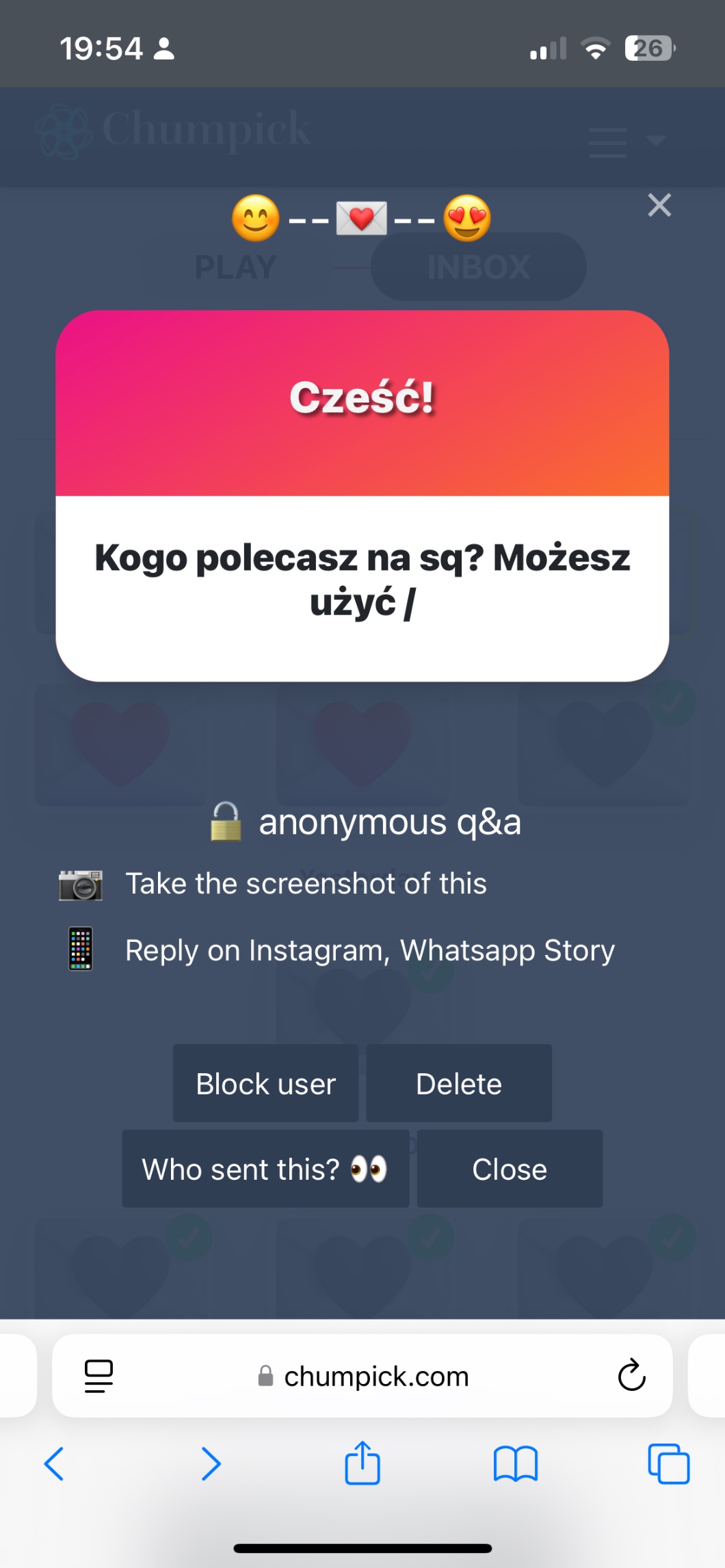
Task: Switch to the INBOX tab
Action: coord(479,267)
